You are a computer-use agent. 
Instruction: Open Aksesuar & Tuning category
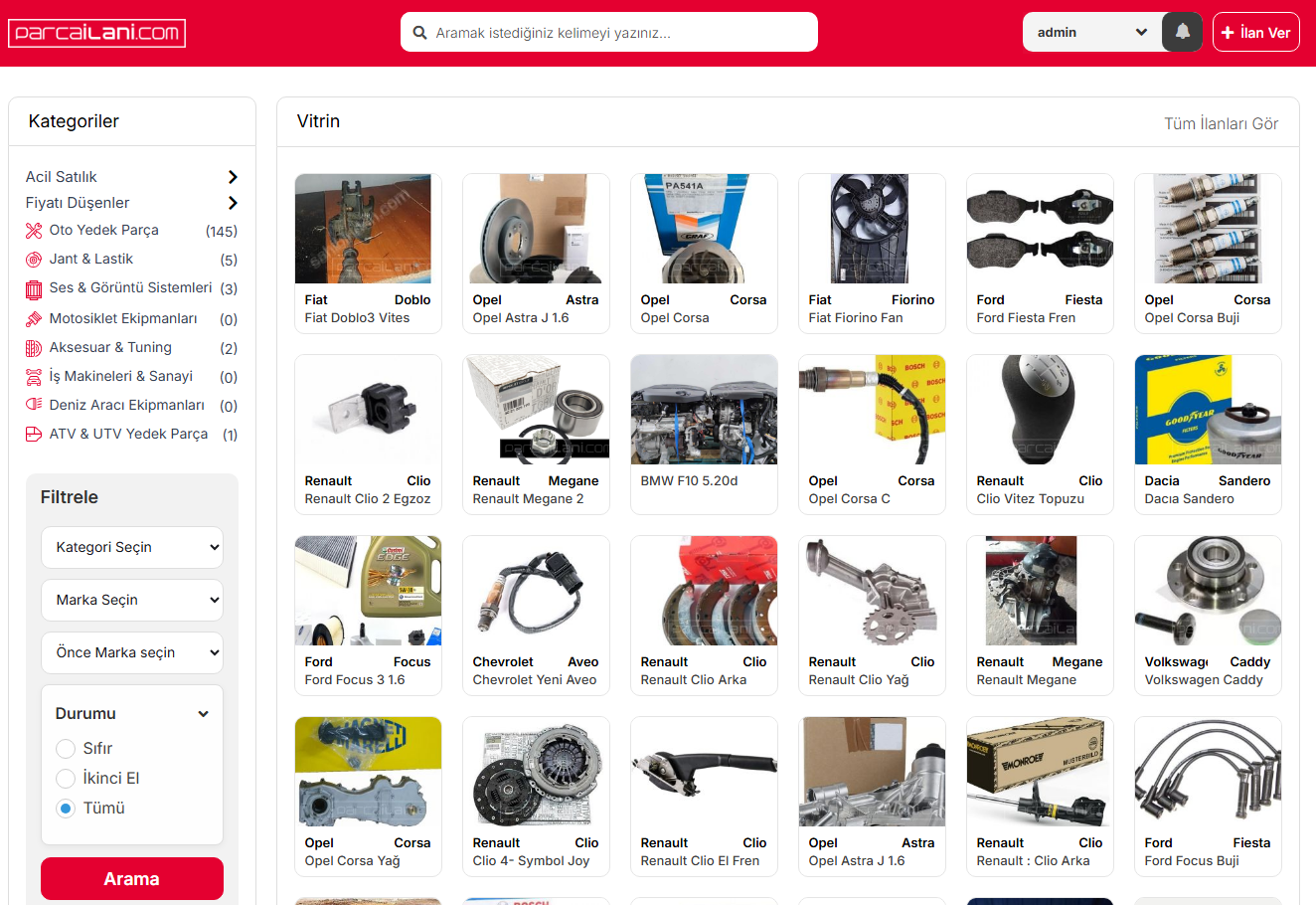coord(110,347)
